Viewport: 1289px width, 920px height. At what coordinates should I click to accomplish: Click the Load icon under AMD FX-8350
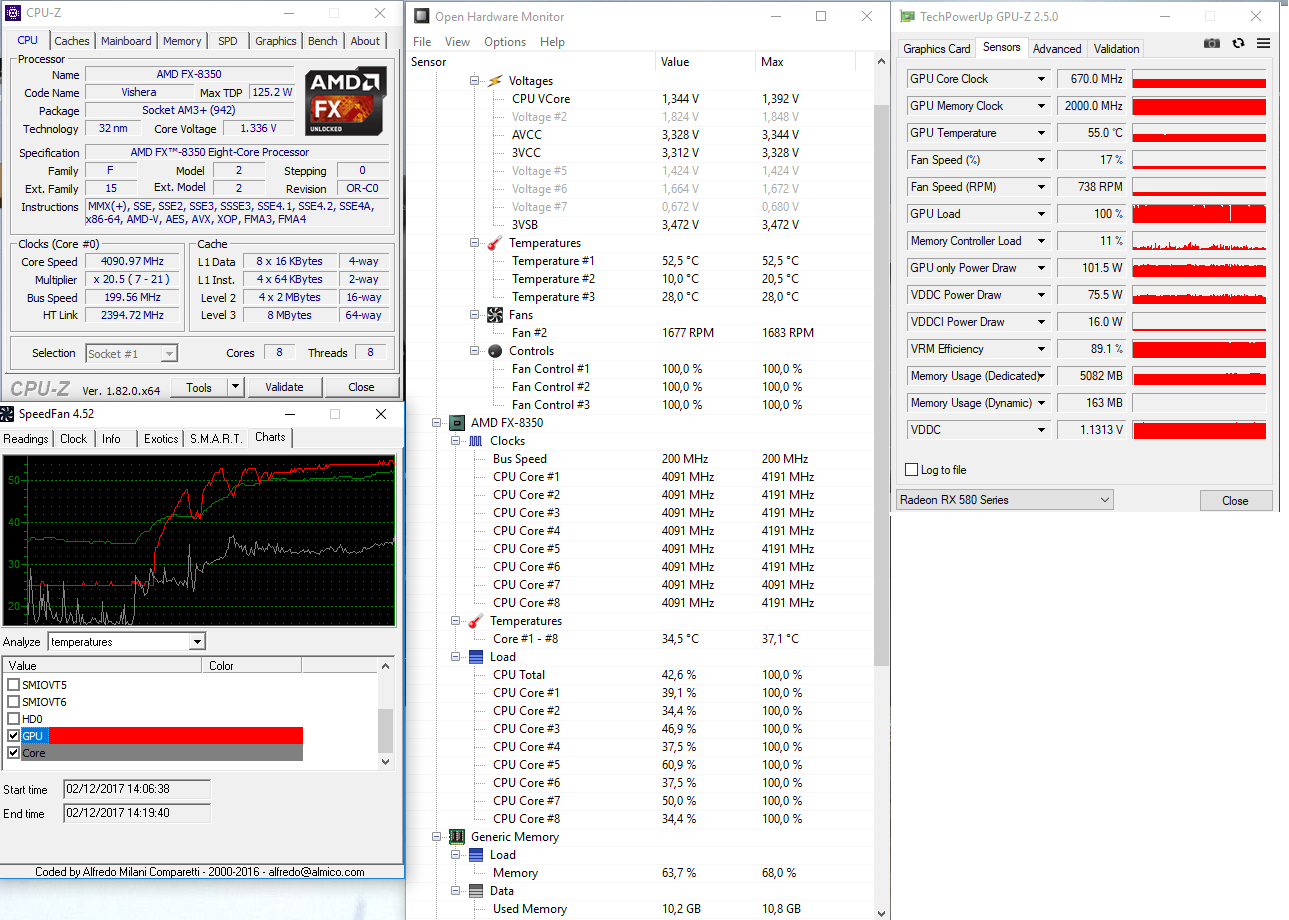point(476,657)
